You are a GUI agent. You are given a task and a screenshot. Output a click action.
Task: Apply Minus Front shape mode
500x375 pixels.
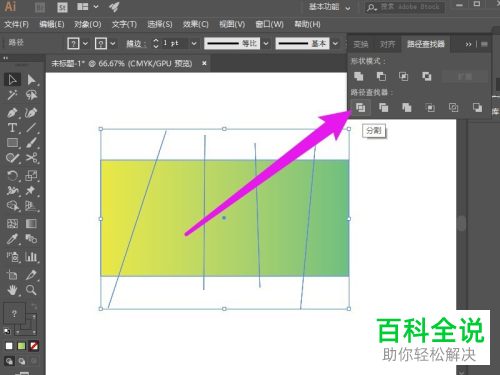[381, 76]
